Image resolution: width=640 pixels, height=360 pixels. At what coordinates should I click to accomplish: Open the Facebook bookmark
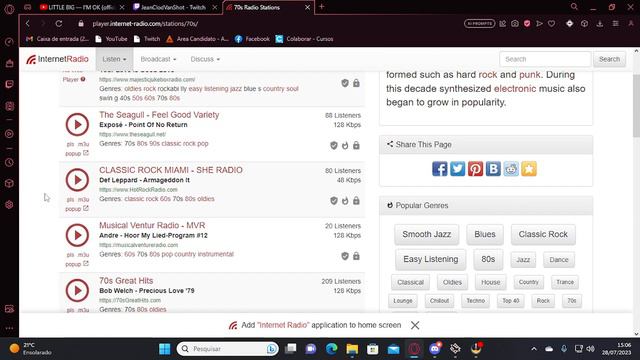click(x=252, y=39)
